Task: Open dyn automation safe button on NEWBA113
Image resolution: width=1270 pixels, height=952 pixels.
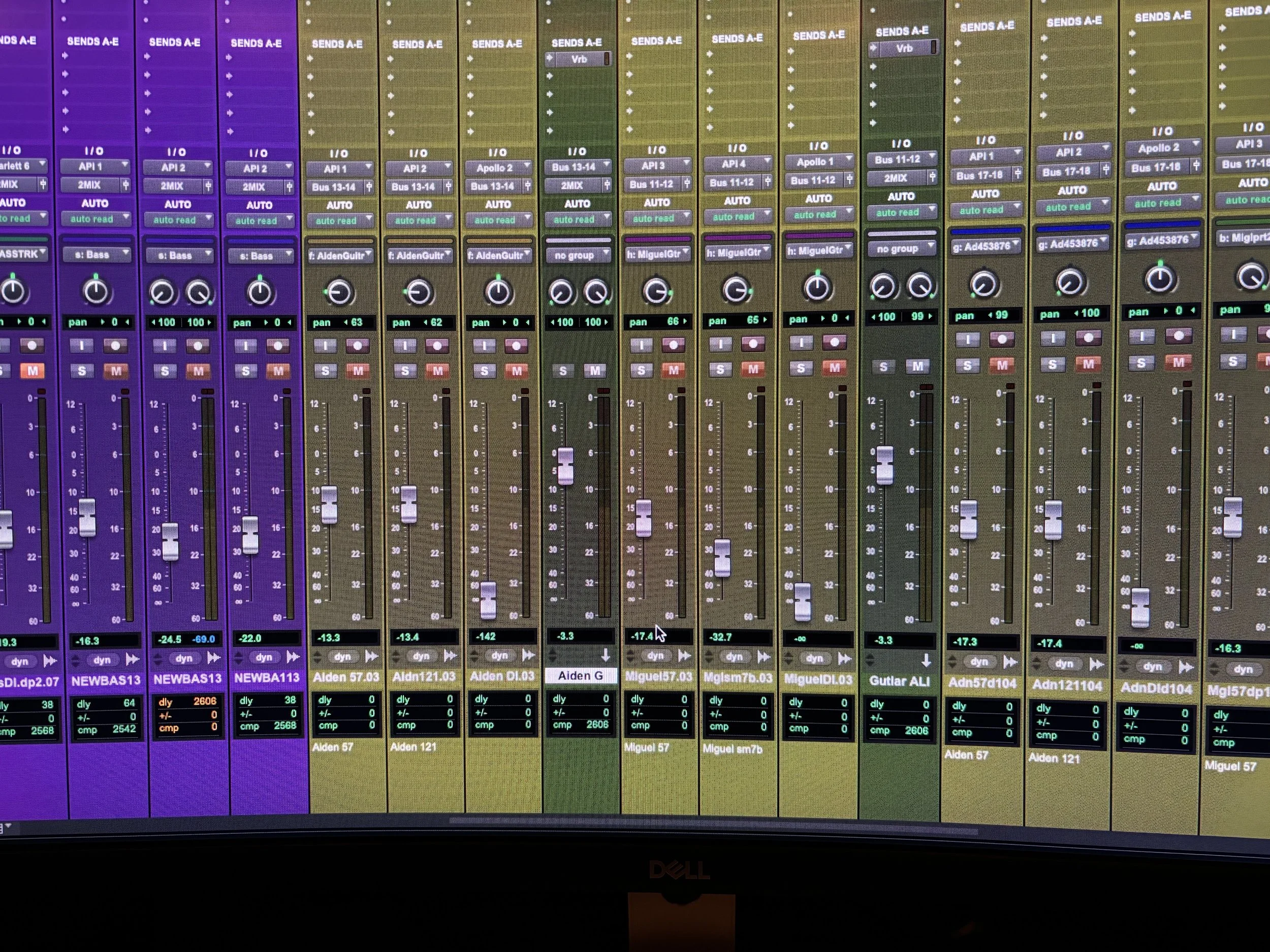Action: click(264, 657)
